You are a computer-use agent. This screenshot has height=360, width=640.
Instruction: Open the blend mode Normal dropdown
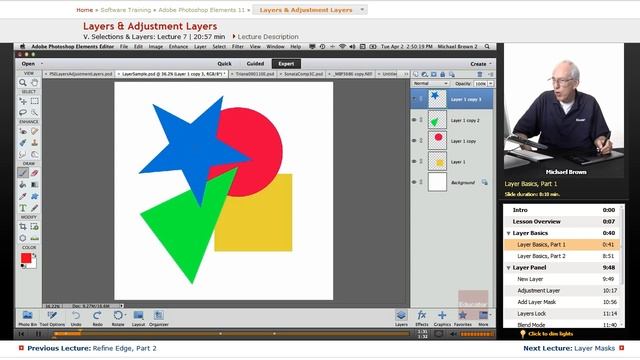pyautogui.click(x=430, y=83)
